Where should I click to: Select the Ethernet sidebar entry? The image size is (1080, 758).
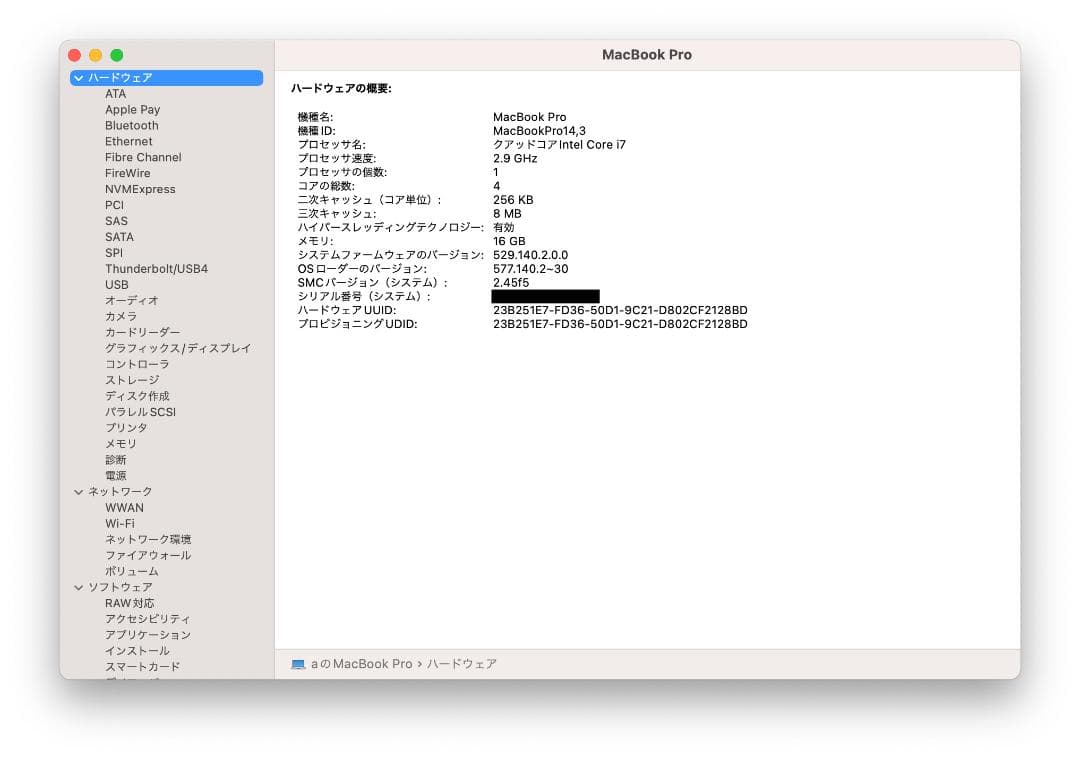click(128, 141)
